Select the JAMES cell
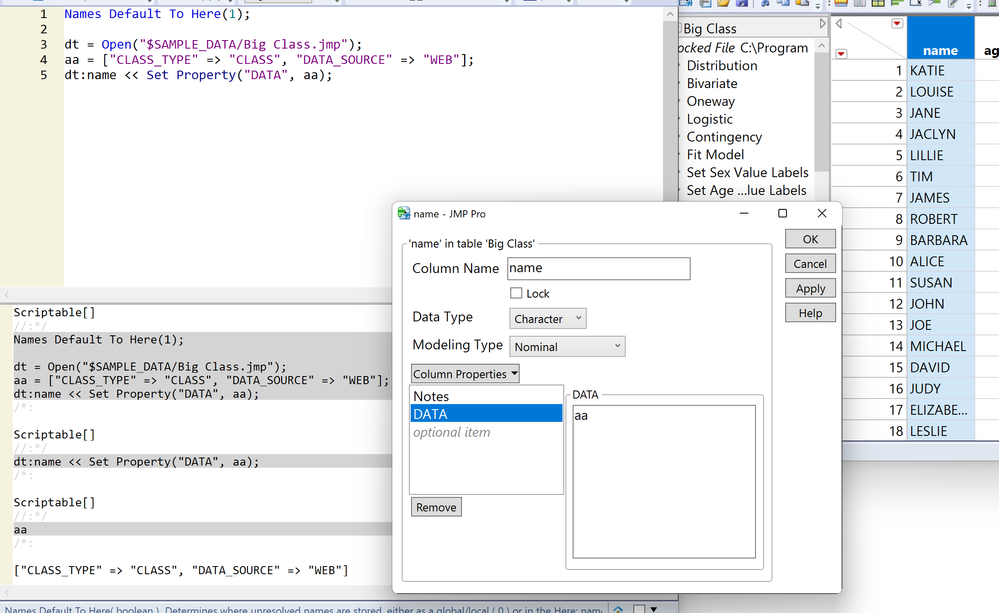 click(x=941, y=198)
